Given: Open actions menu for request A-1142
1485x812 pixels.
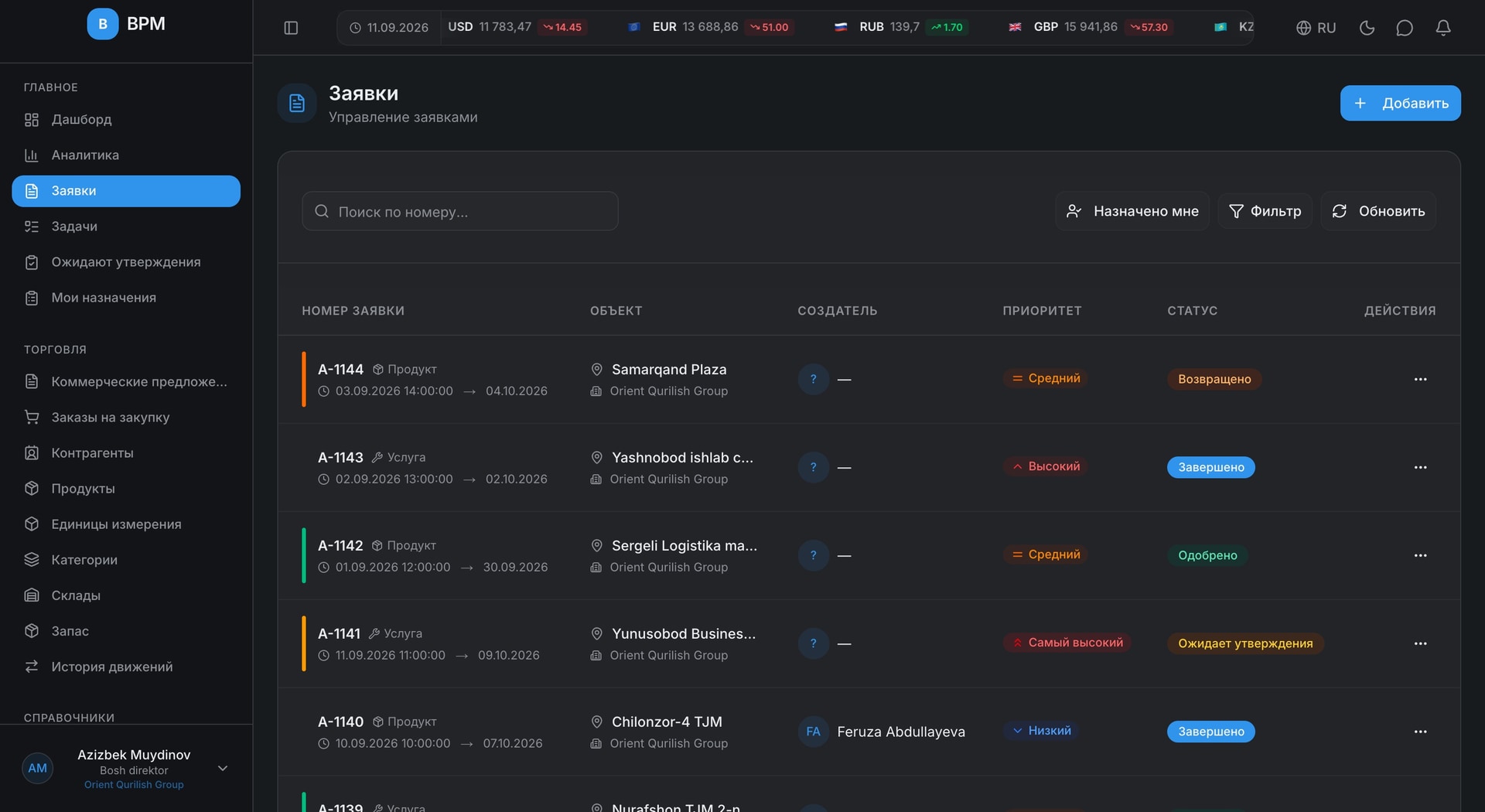Looking at the screenshot, I should [1420, 555].
